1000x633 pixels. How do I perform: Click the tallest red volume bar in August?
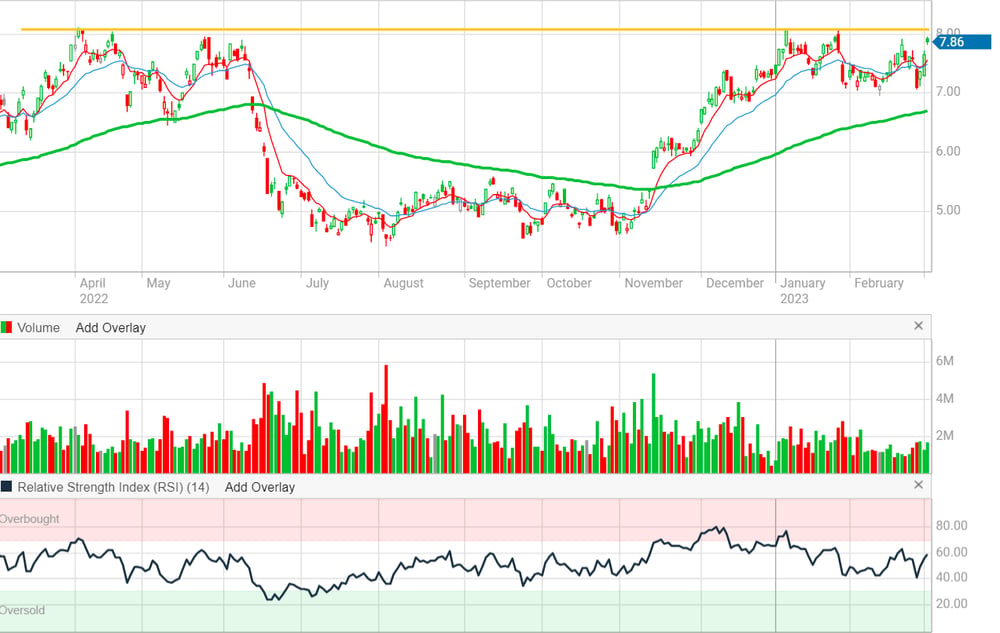386,419
